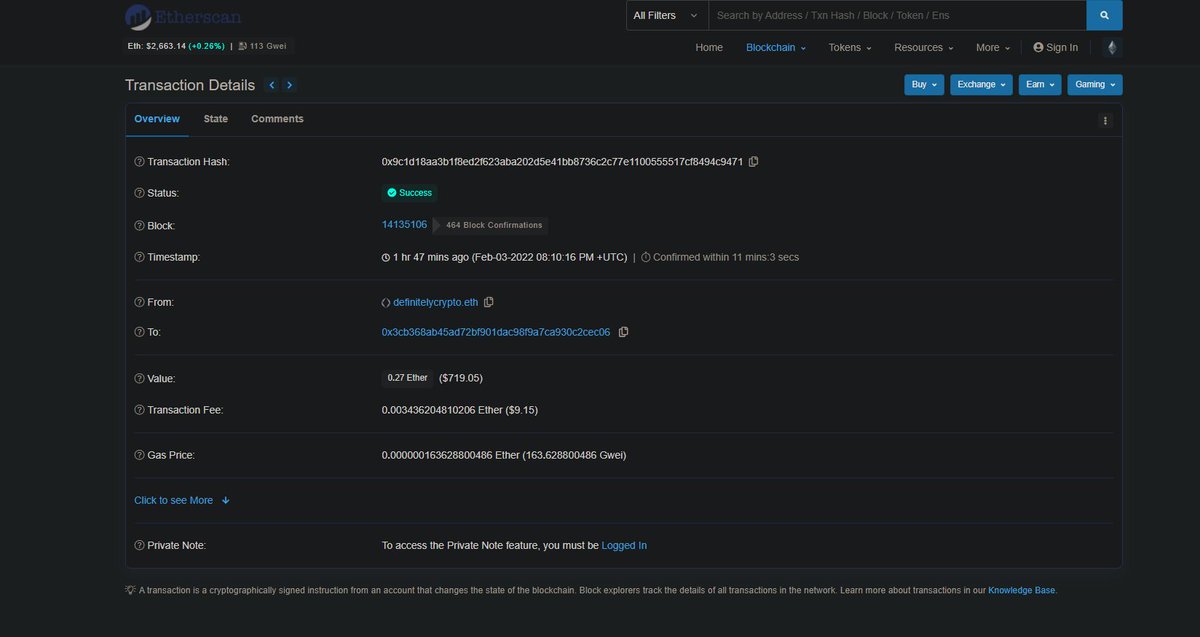Click help icon beside Timestamp
Screen dimensions: 1200x637
[139, 257]
